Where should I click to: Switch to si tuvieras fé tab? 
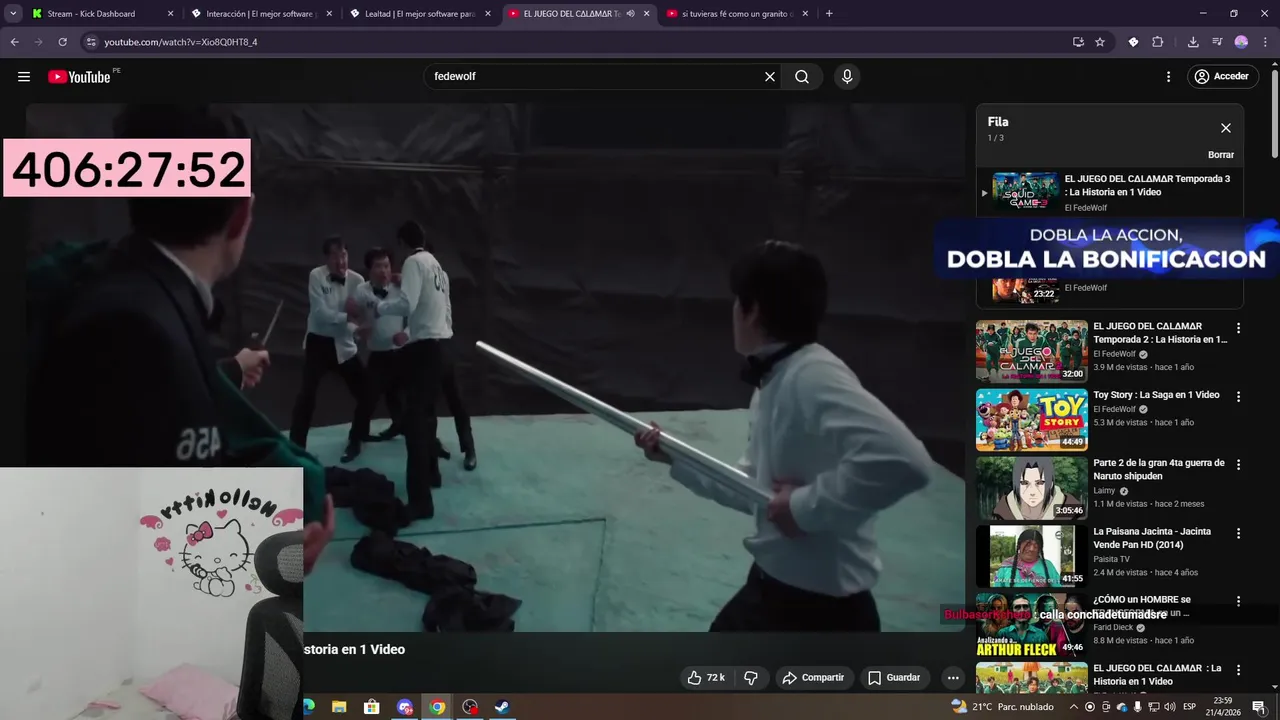[737, 14]
